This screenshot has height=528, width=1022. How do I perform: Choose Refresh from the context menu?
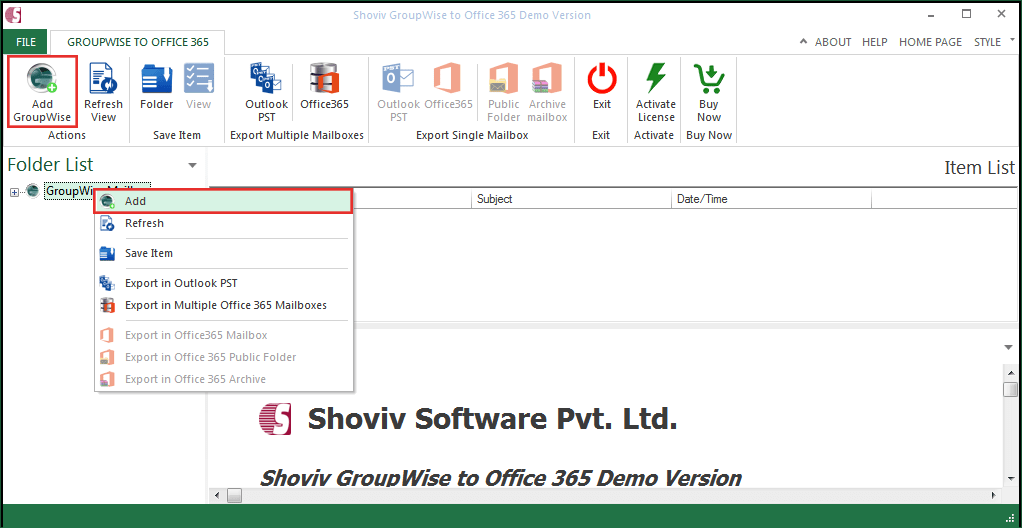224,224
